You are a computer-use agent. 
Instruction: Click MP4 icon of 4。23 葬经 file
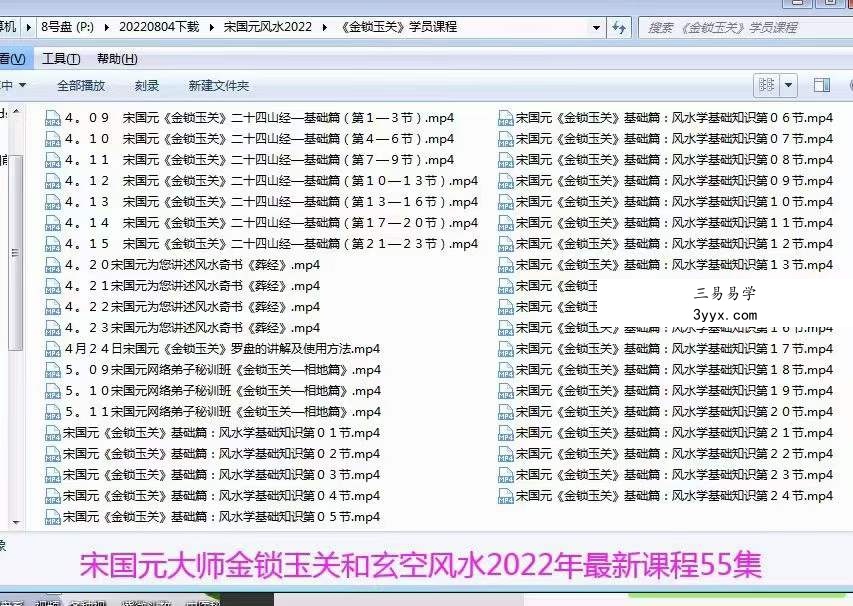click(x=53, y=328)
